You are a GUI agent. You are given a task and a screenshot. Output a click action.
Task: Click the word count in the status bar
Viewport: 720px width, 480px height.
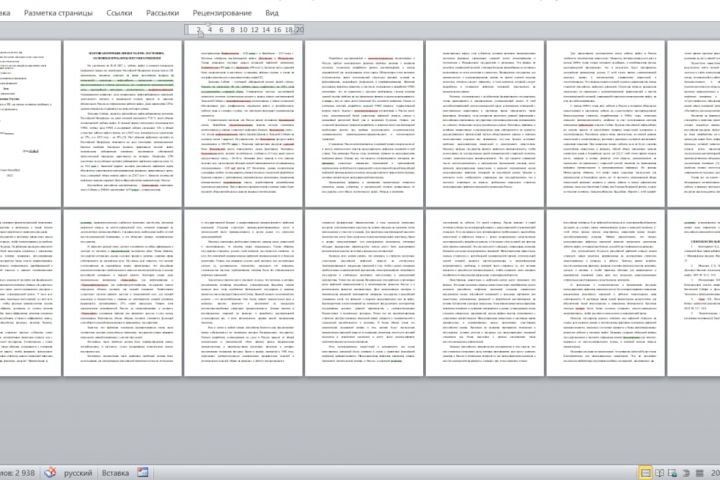(17, 473)
